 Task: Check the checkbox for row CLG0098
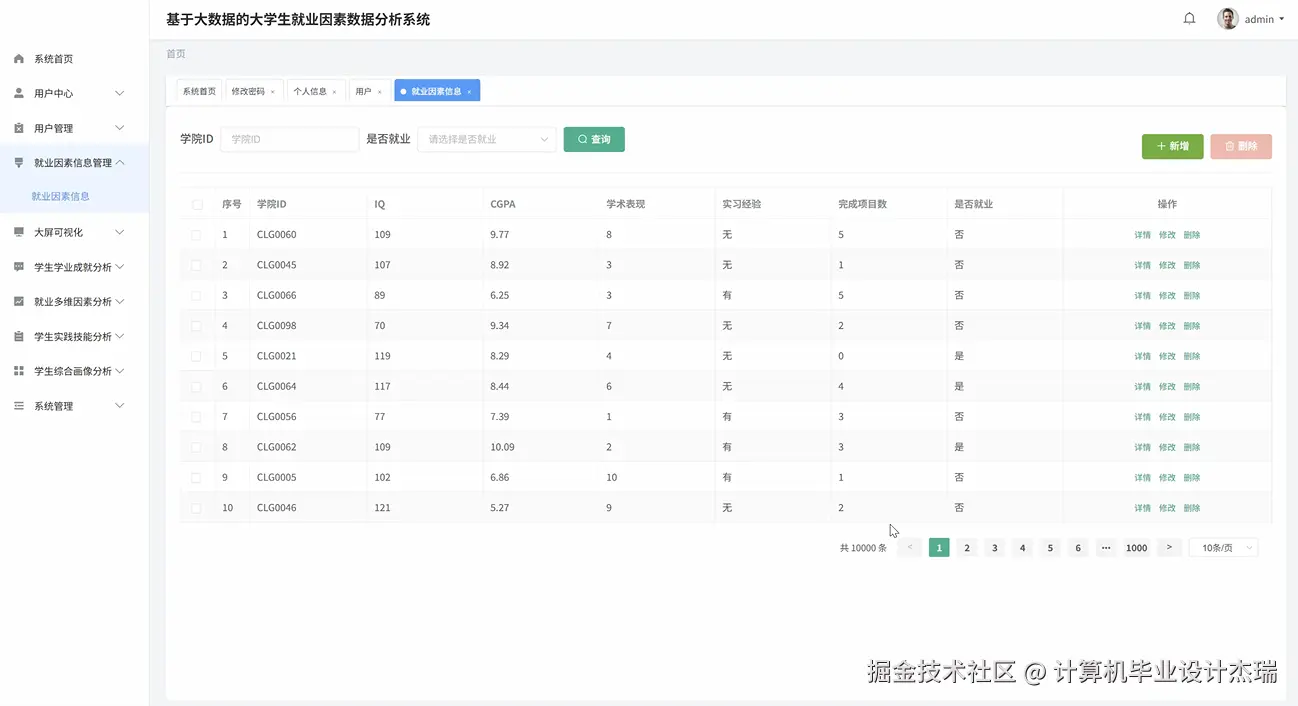coord(196,326)
